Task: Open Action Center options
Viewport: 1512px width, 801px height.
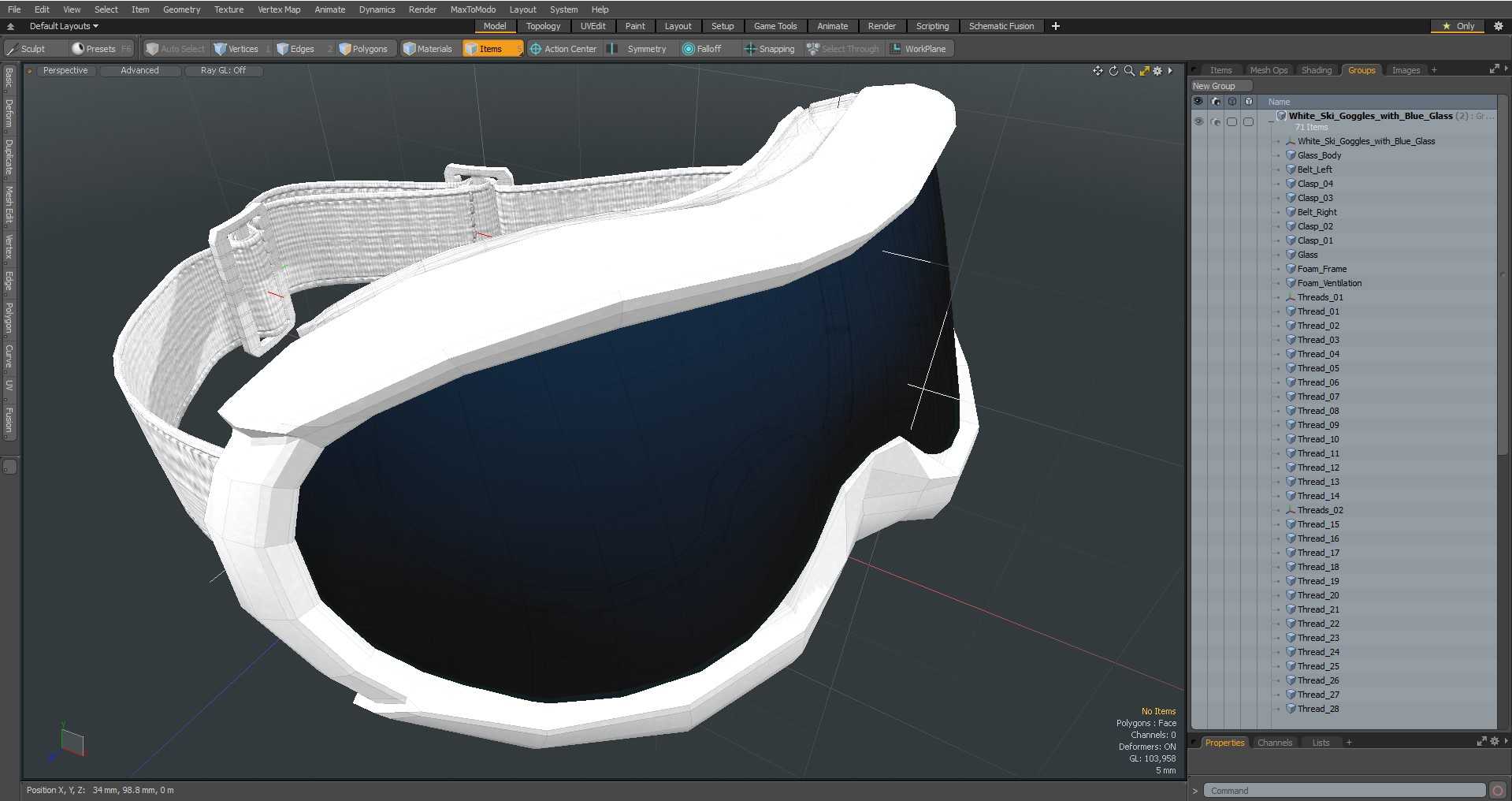Action: [563, 49]
